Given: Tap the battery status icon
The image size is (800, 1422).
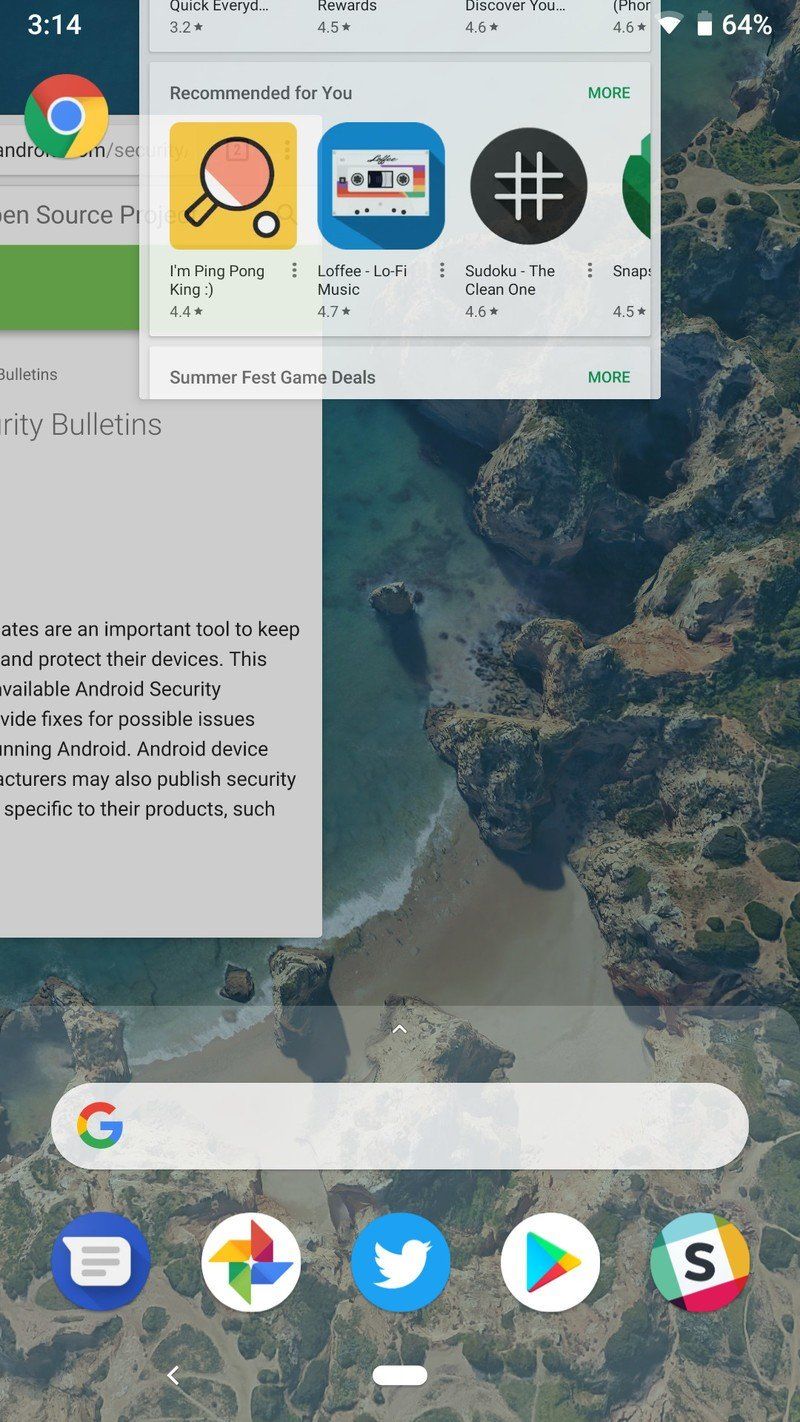Looking at the screenshot, I should [x=704, y=24].
